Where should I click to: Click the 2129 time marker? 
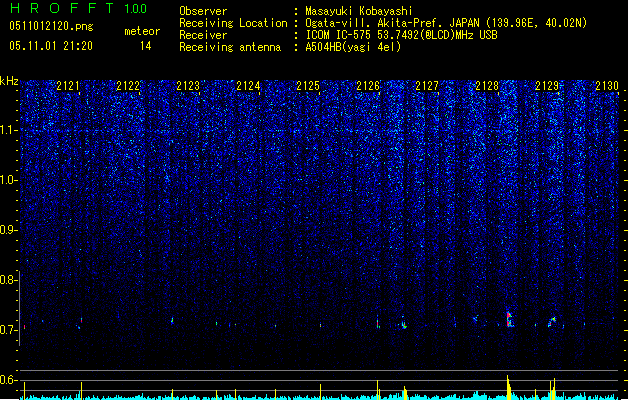coord(547,86)
